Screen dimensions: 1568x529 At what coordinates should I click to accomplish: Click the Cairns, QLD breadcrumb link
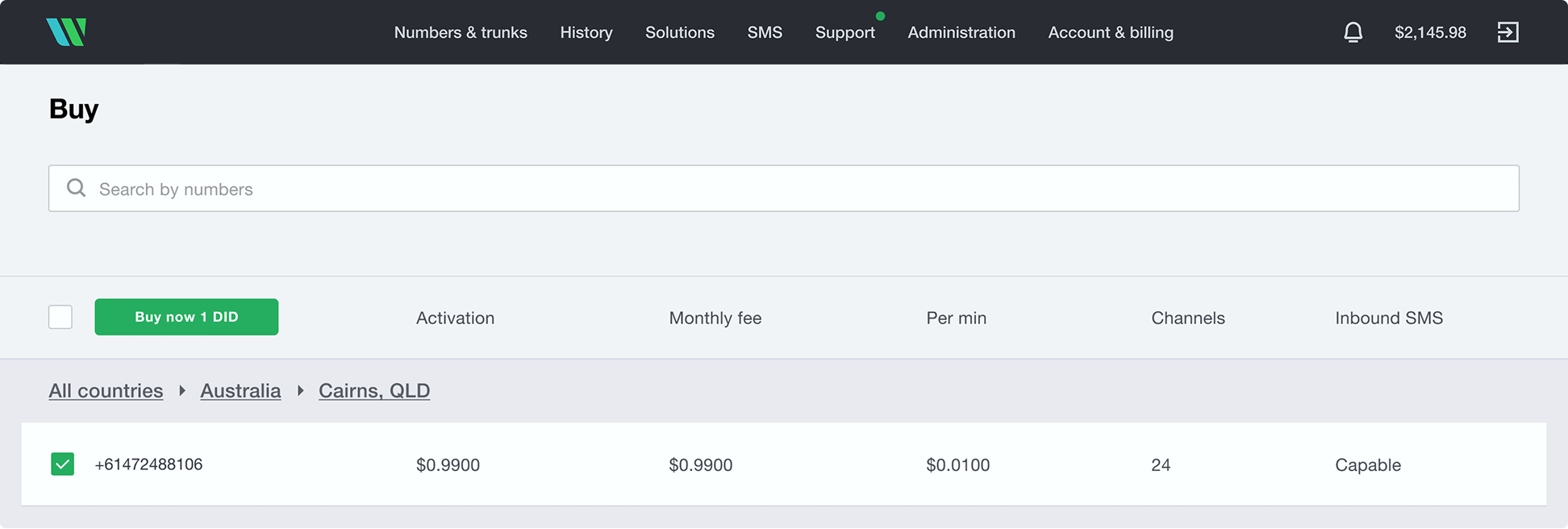[x=374, y=390]
